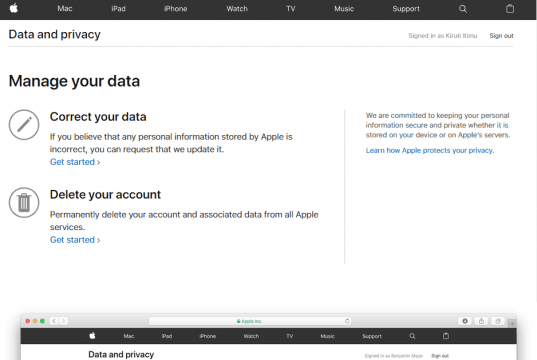Viewport: 537px width, 360px height.
Task: Click the Apple logo in top navigation bar
Action: [14, 8]
